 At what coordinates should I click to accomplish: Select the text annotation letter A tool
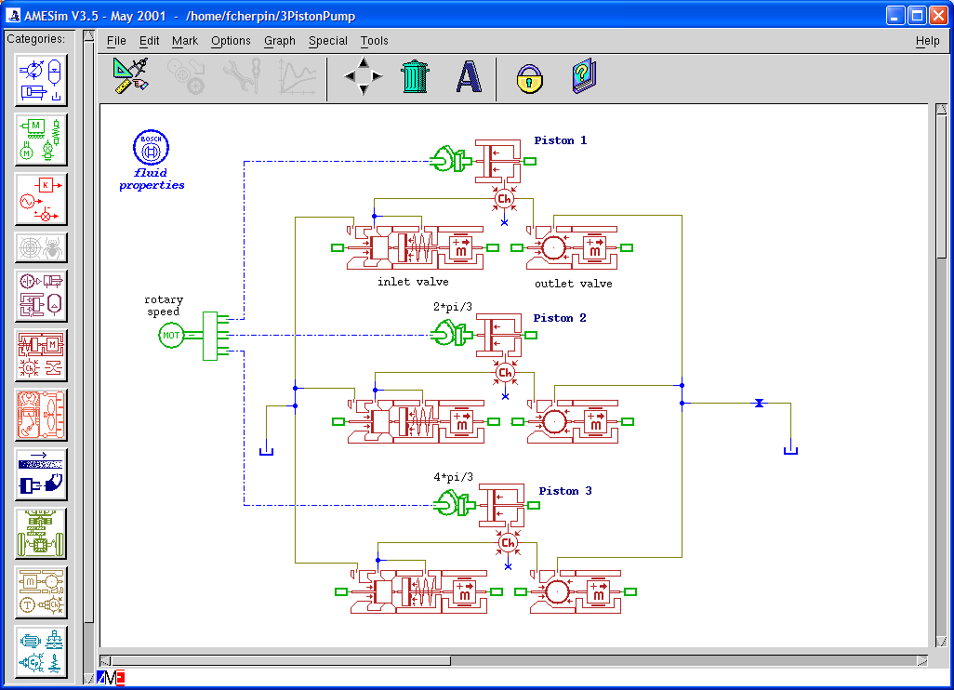click(468, 77)
